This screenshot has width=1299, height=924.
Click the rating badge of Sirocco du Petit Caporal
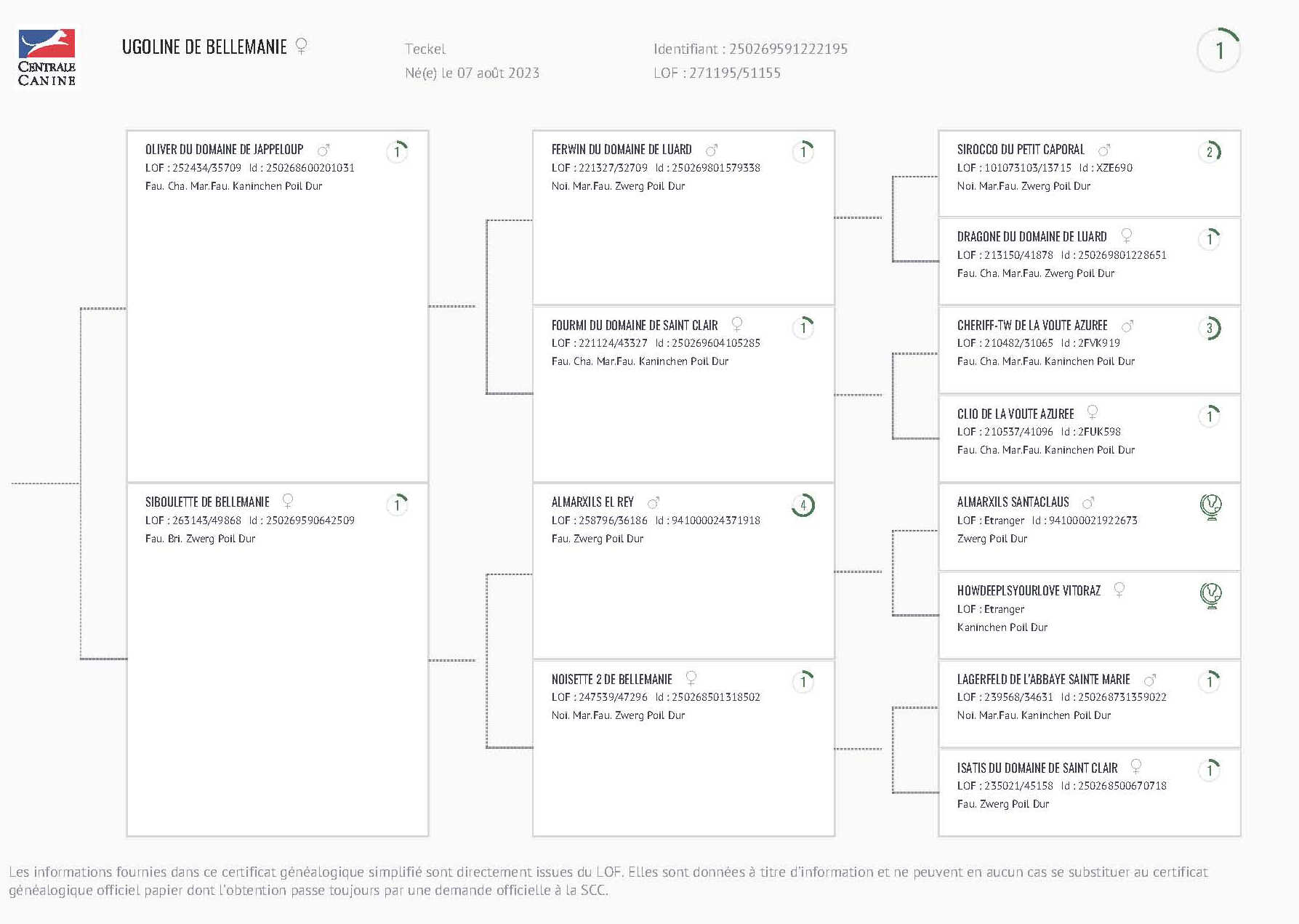coord(1210,152)
